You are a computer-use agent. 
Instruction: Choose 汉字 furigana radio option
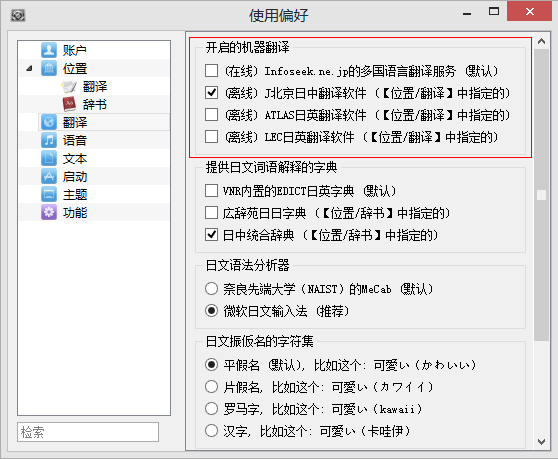[211, 431]
